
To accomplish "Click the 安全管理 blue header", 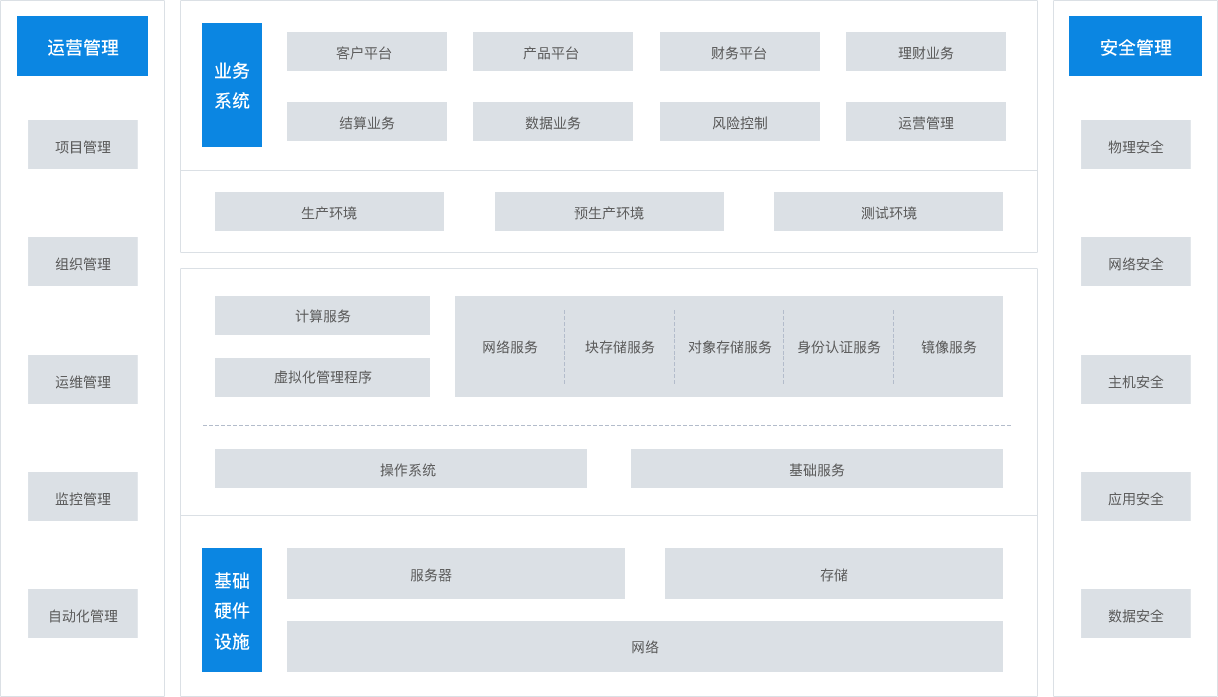I will (1135, 46).
